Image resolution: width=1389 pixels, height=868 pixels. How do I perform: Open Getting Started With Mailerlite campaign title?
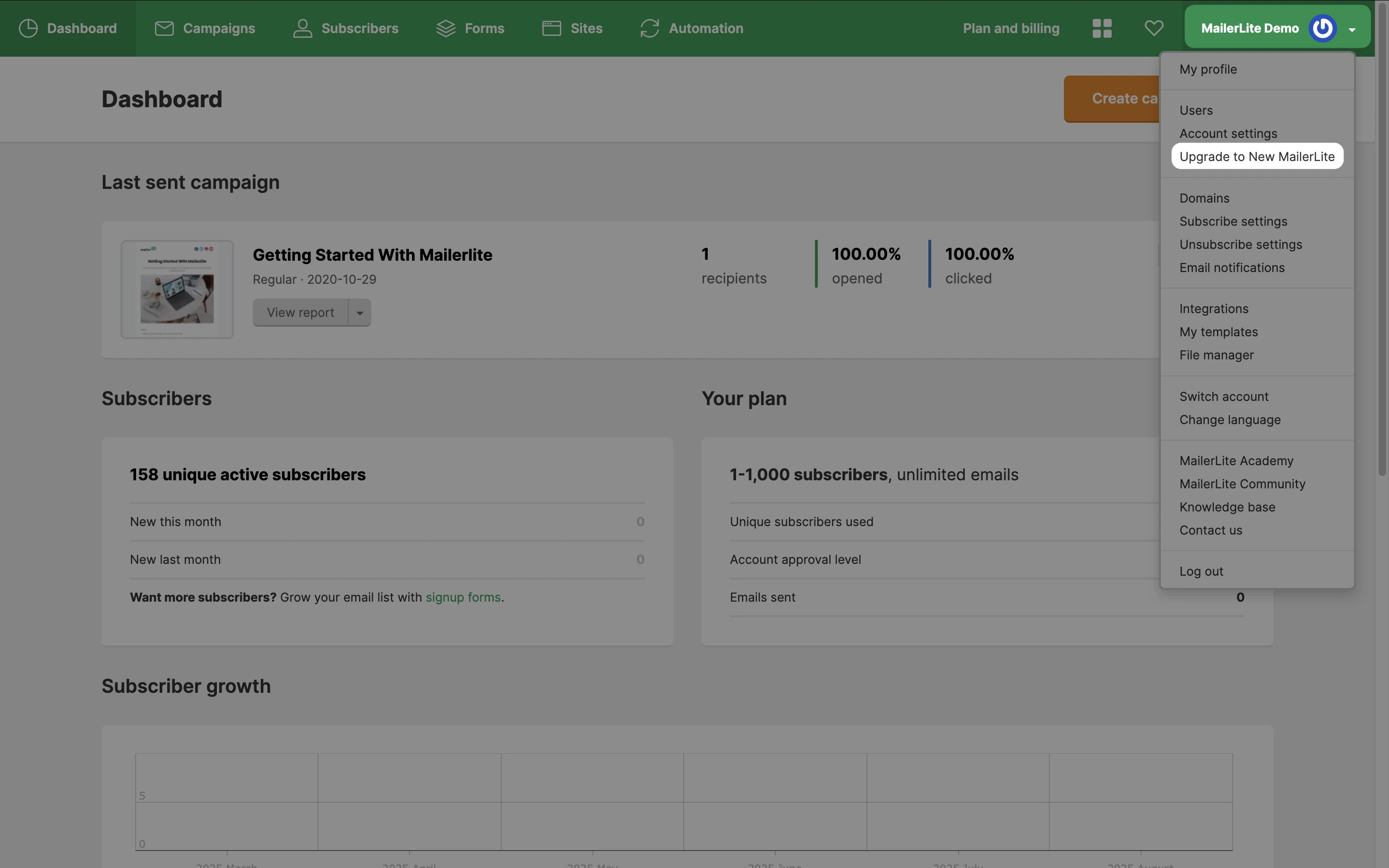[372, 255]
